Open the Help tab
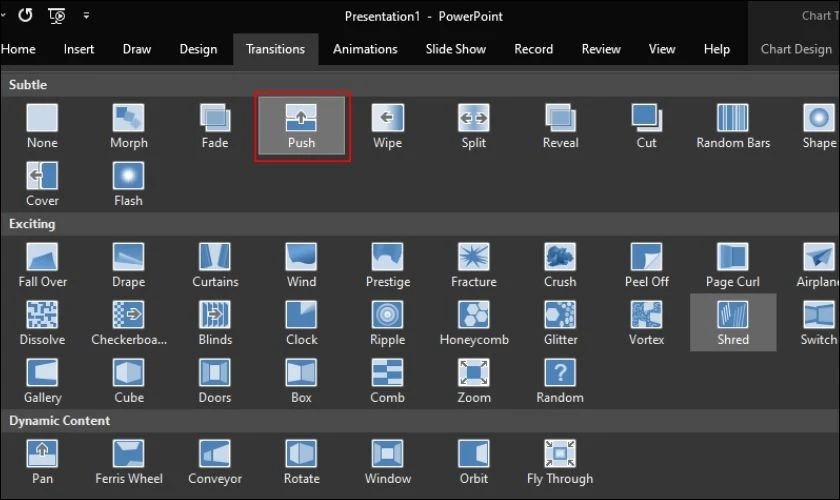Screen dimensions: 840x500 pyautogui.click(x=717, y=49)
